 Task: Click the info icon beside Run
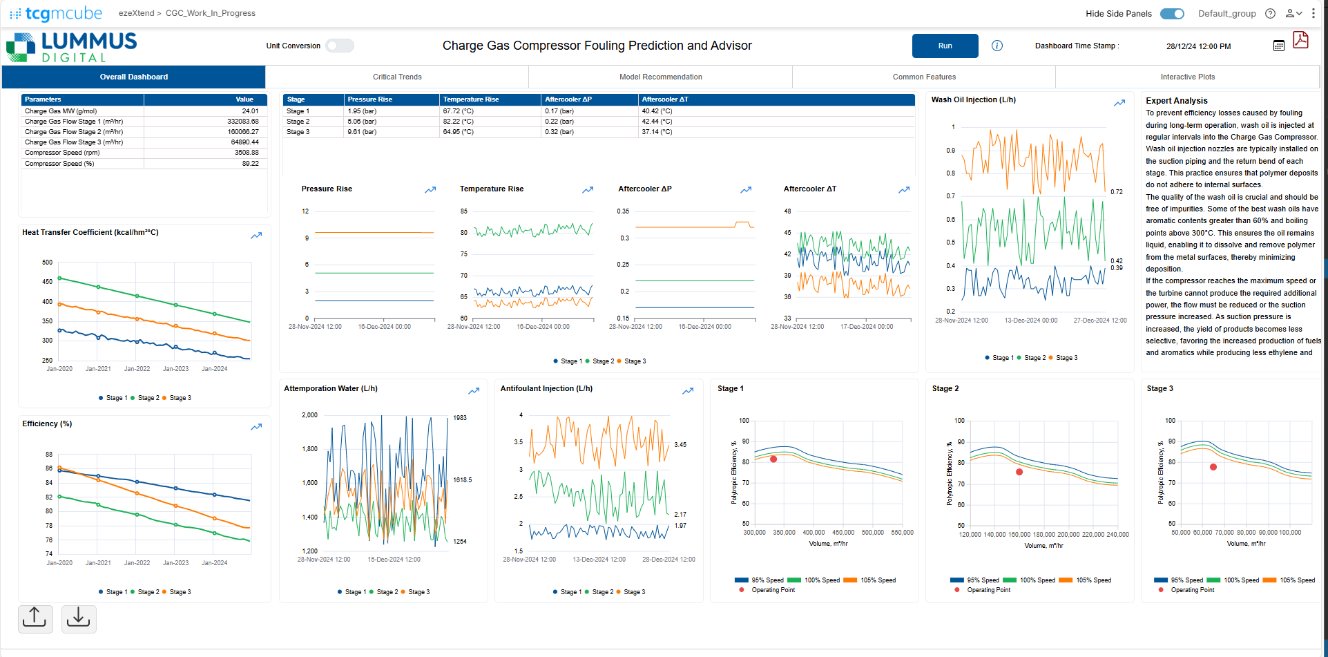(x=997, y=46)
